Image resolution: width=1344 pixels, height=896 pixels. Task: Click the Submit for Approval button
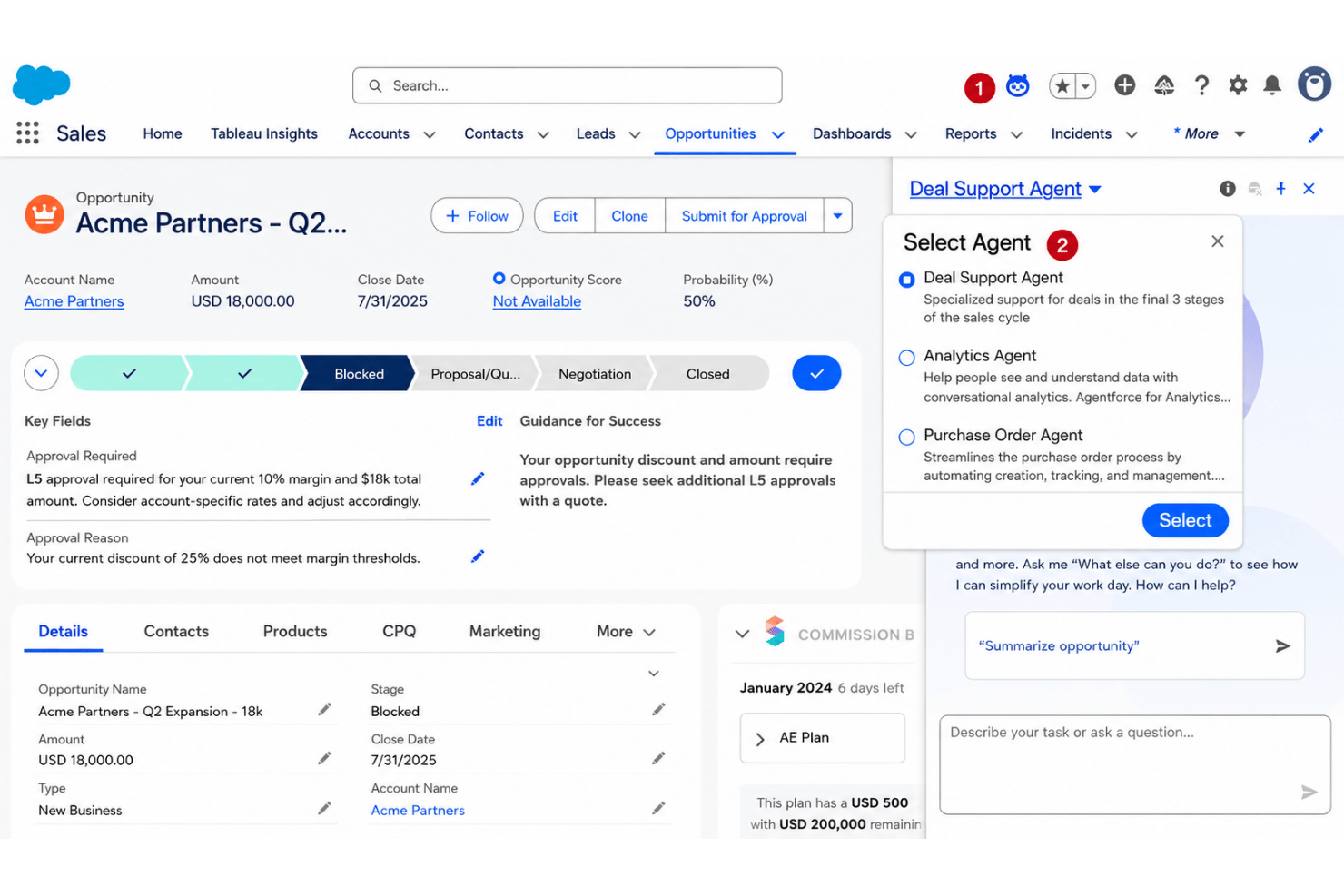[x=745, y=216]
